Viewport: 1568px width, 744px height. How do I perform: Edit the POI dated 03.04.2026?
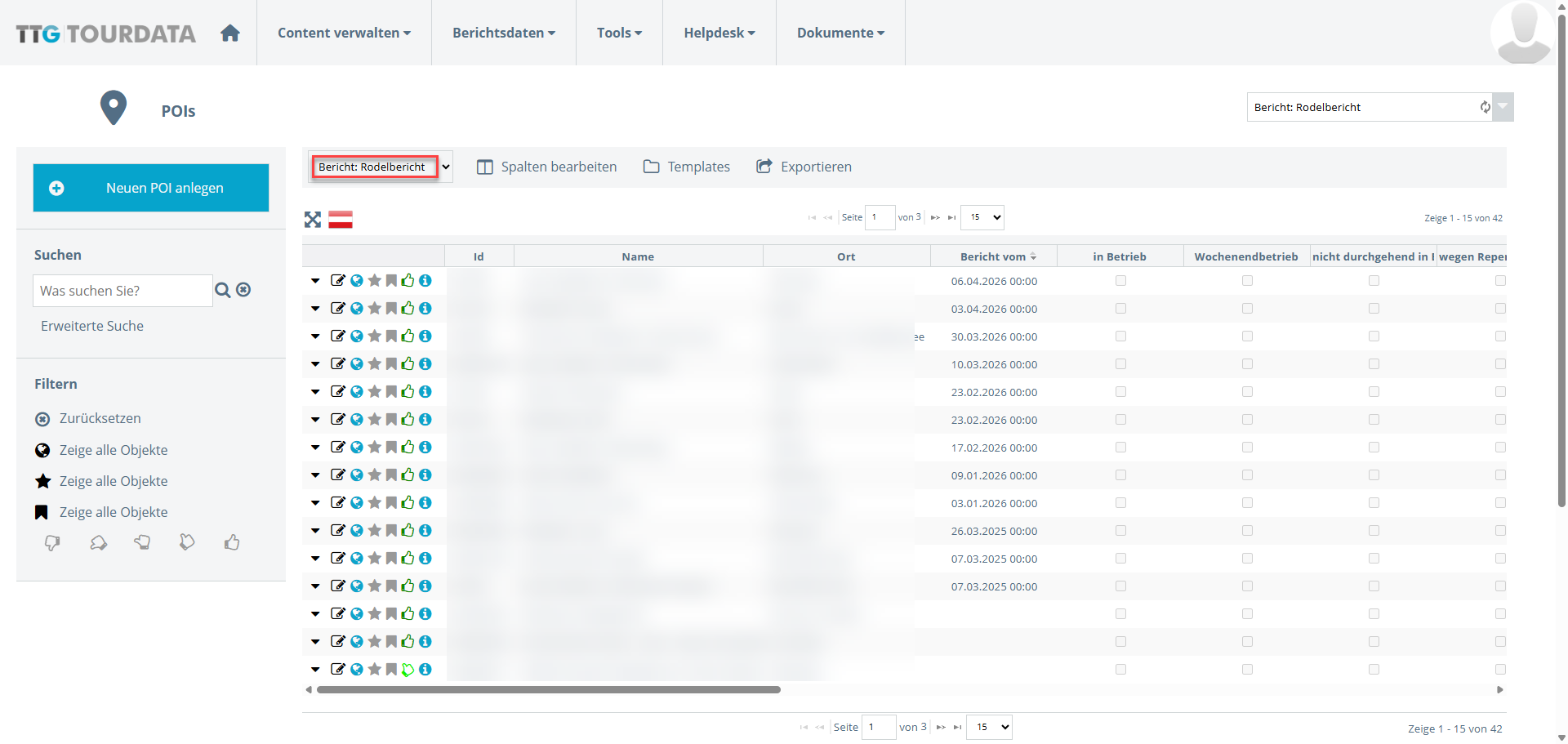point(337,309)
